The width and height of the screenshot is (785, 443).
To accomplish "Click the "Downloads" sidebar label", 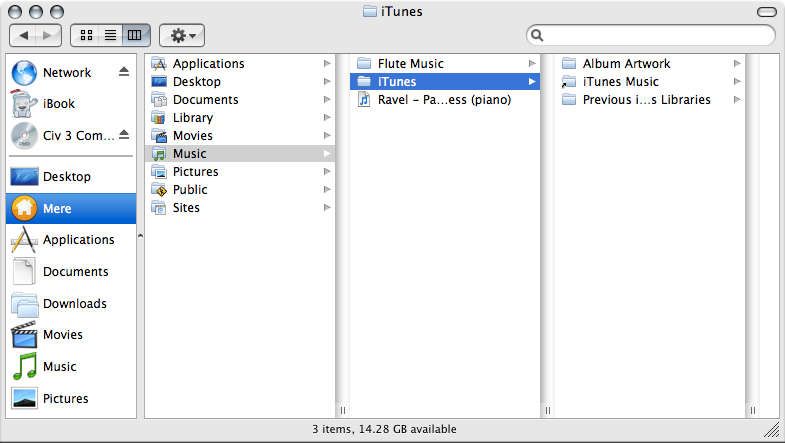I will click(x=75, y=303).
